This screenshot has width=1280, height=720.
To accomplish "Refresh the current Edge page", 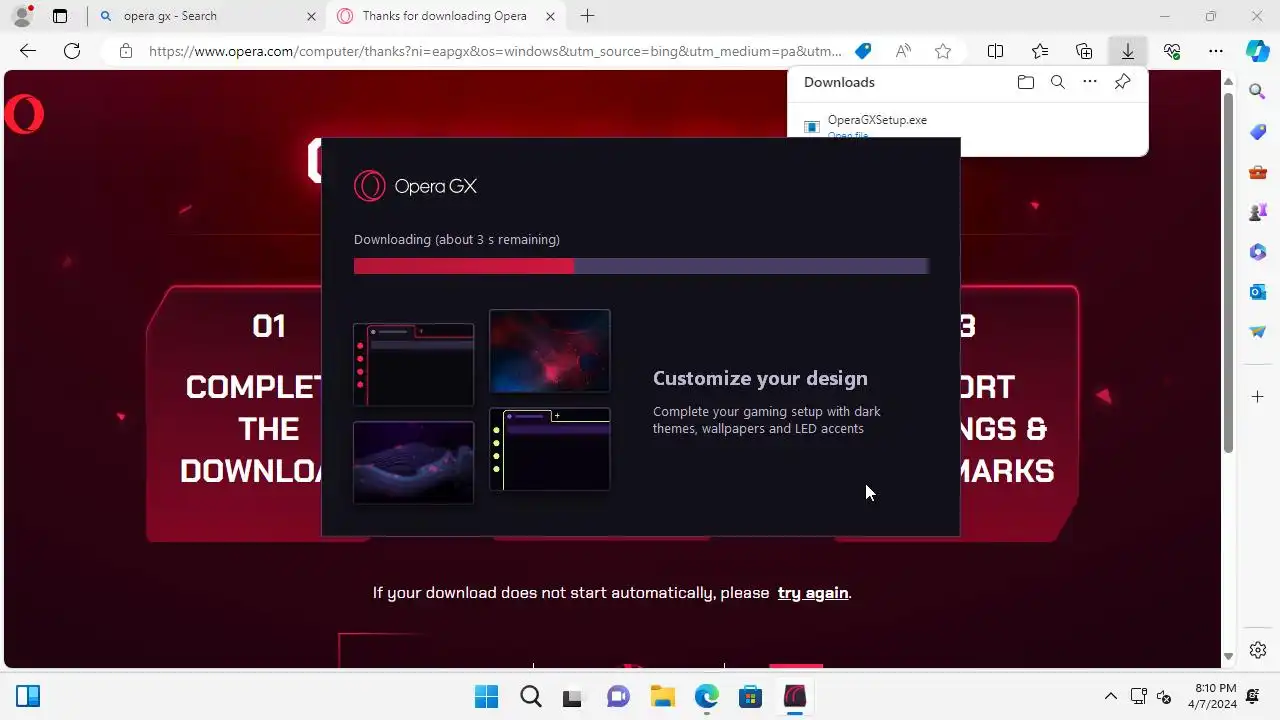I will click(72, 51).
